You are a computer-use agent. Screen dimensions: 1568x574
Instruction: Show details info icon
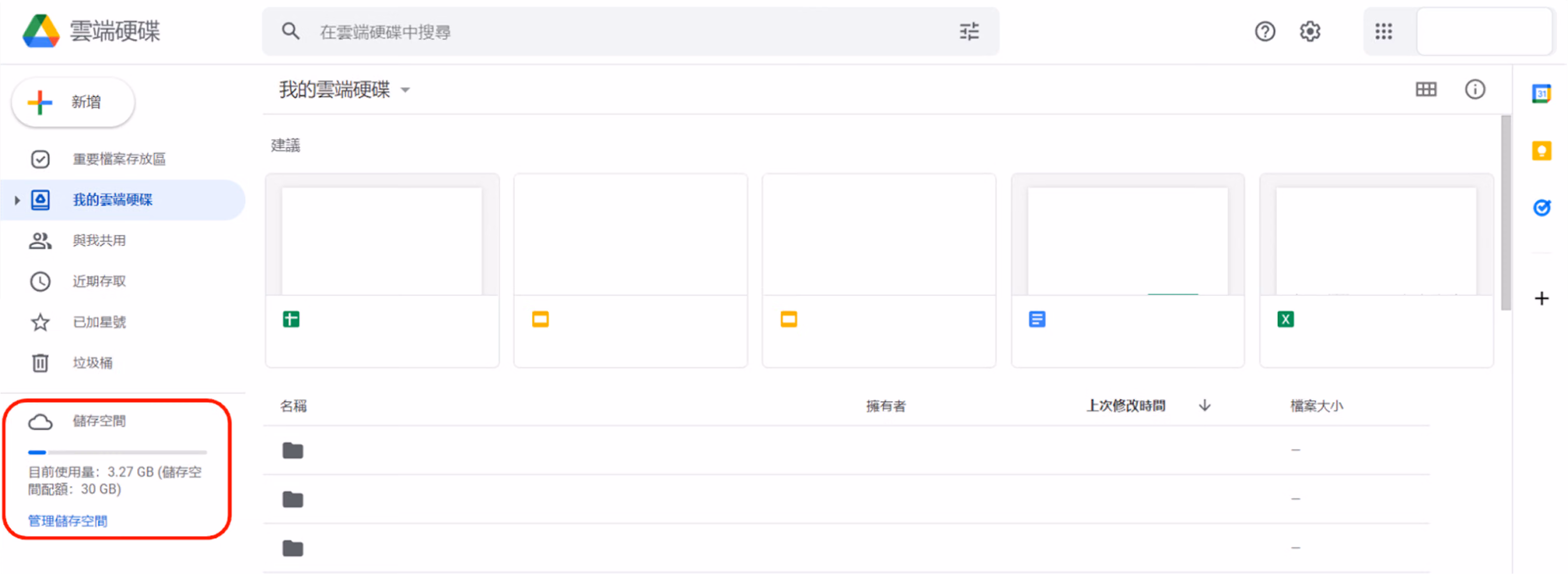click(x=1474, y=90)
